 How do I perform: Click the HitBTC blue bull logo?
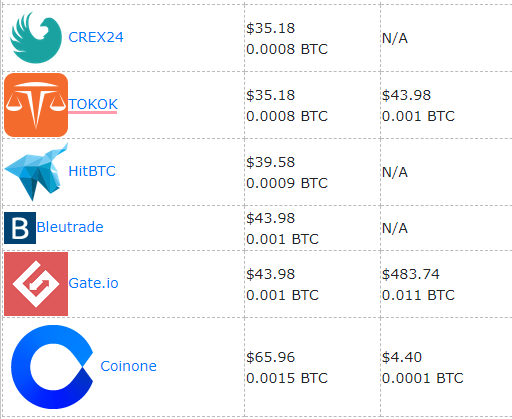[36, 172]
